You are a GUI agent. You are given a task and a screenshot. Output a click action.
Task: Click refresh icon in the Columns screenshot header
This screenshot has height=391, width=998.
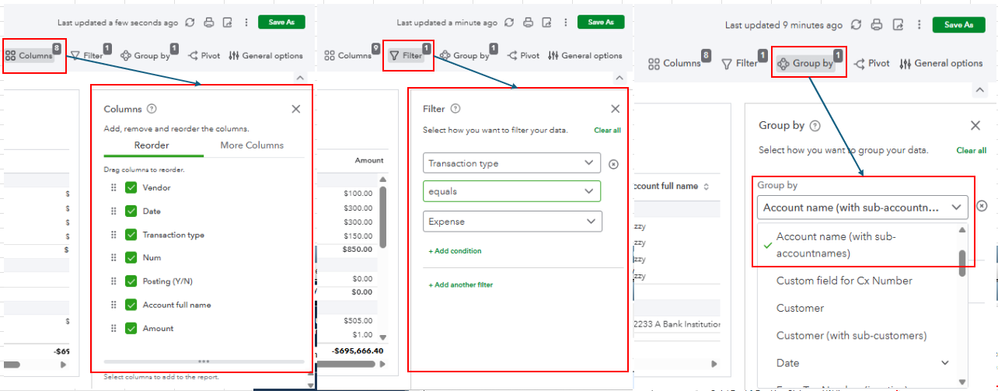pyautogui.click(x=190, y=22)
